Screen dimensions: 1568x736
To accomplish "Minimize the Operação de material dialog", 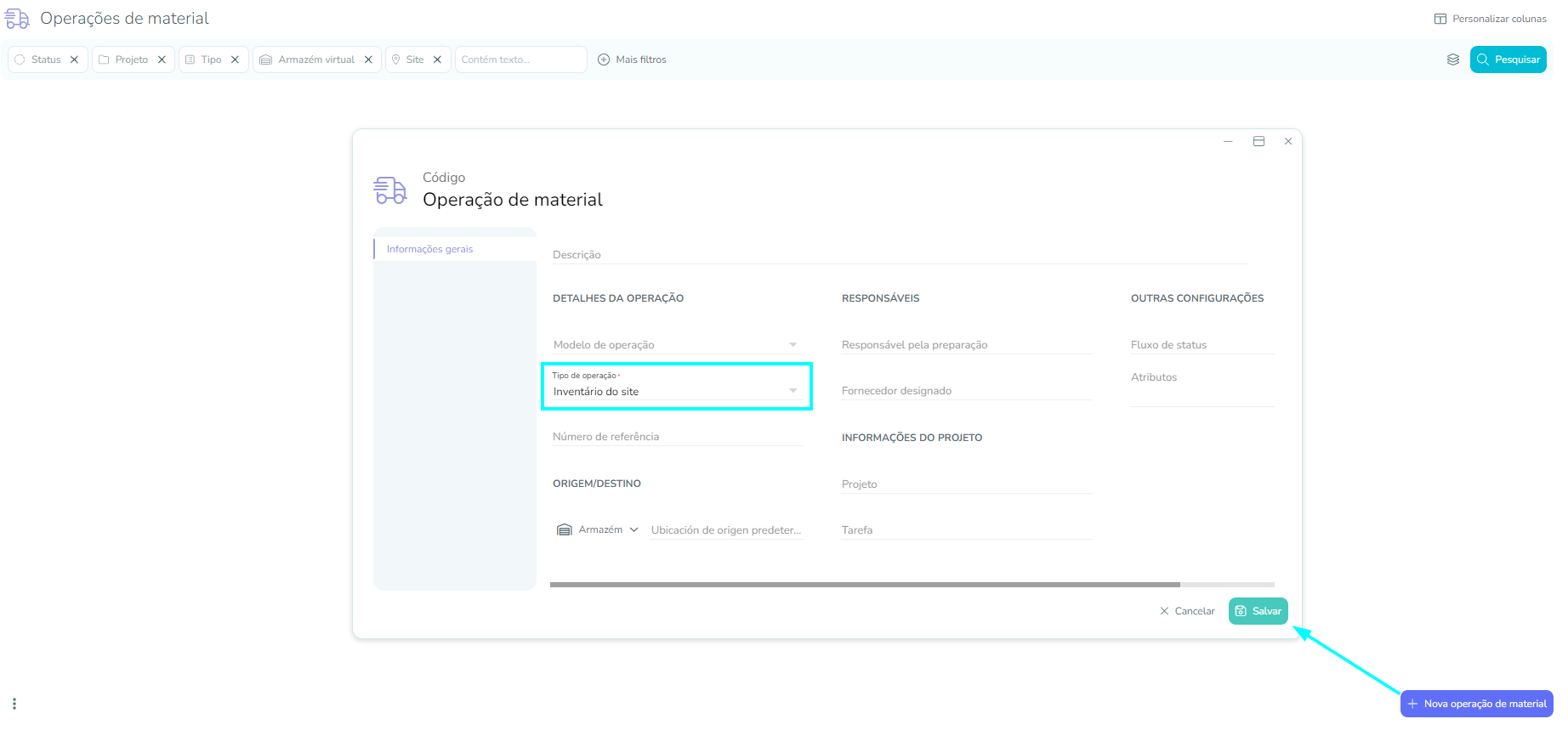I will 1228,141.
